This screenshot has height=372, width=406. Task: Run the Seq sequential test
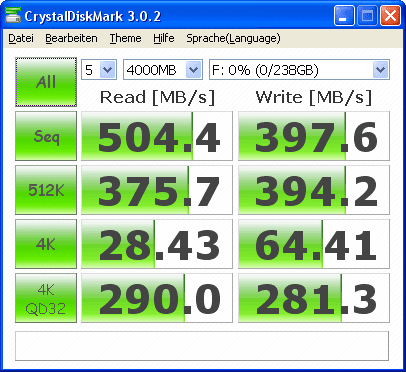(x=46, y=136)
